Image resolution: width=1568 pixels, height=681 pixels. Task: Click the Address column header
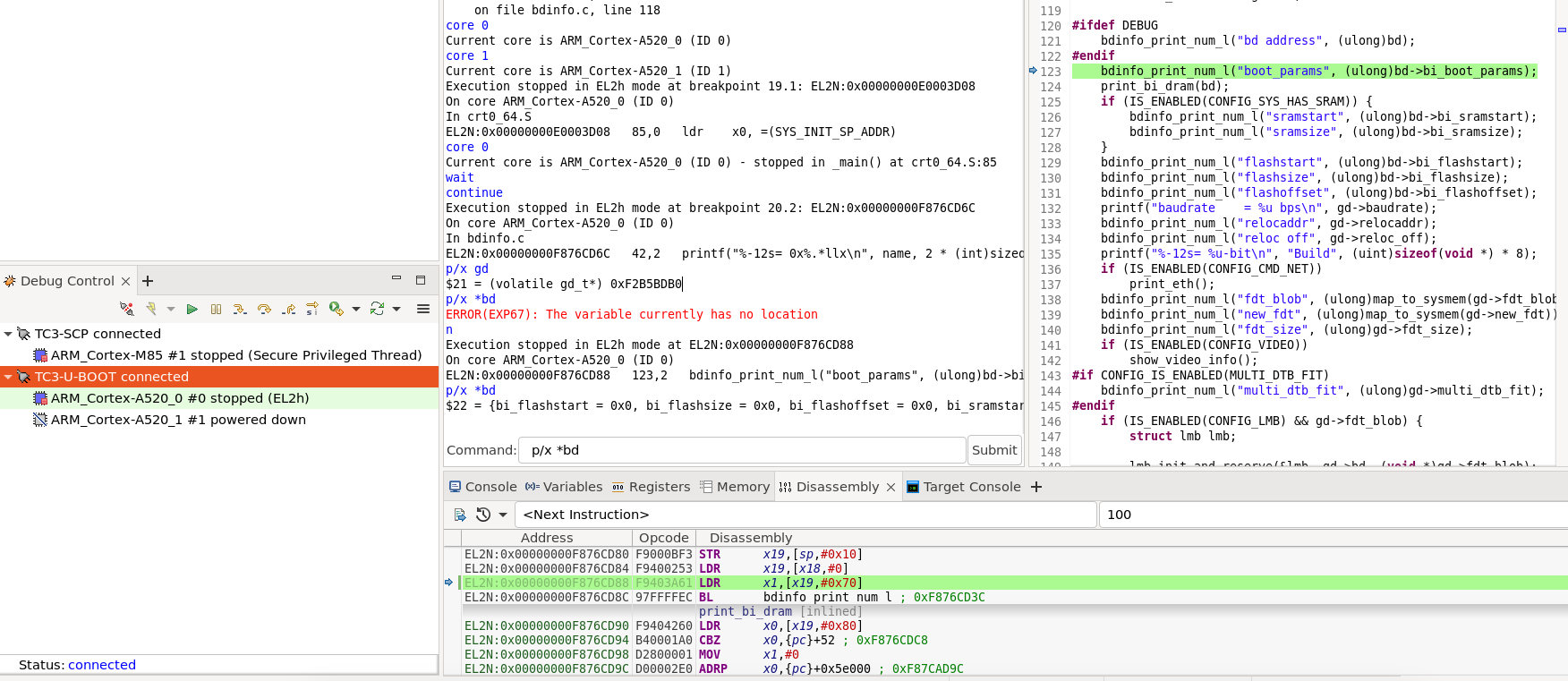click(547, 538)
